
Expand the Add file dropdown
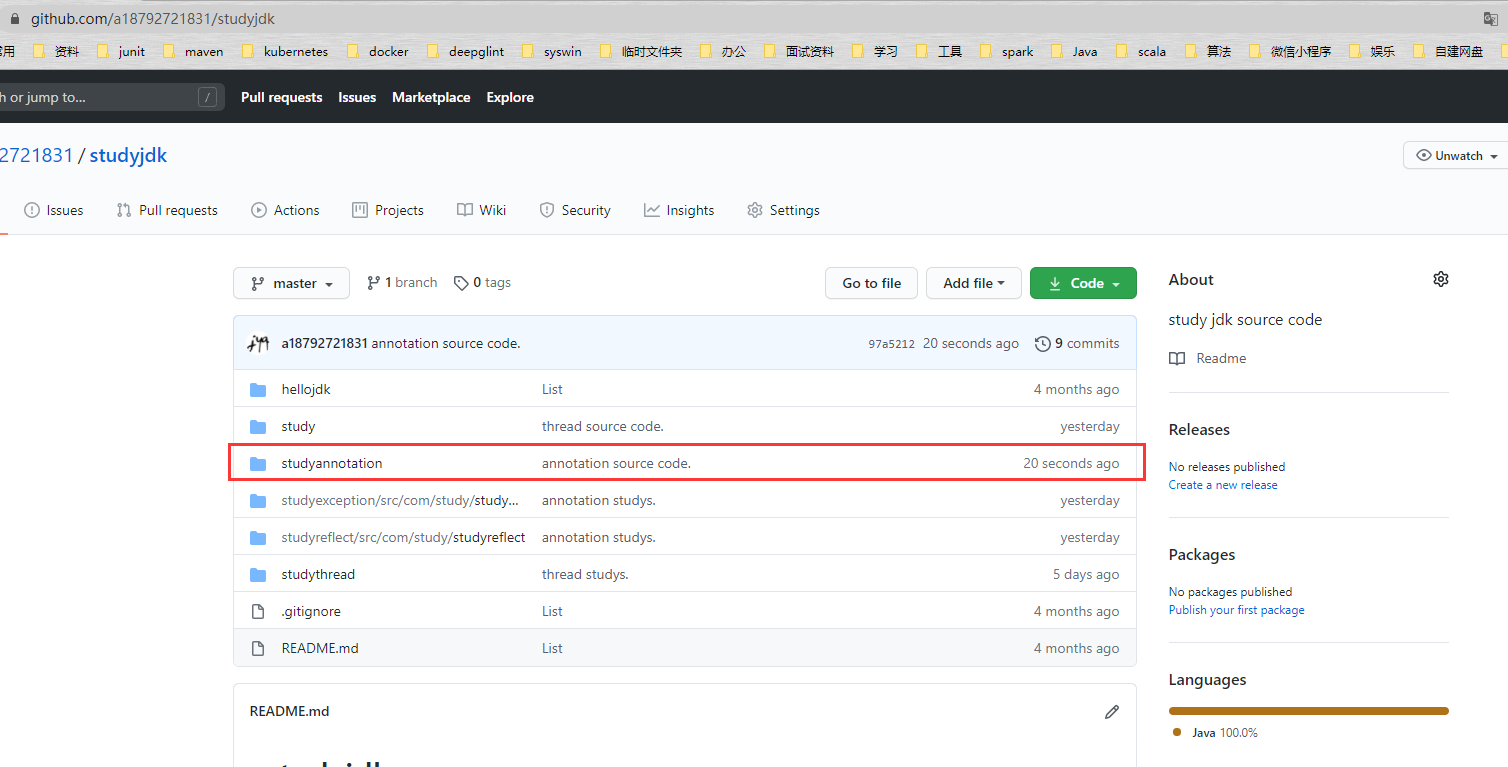coord(973,284)
